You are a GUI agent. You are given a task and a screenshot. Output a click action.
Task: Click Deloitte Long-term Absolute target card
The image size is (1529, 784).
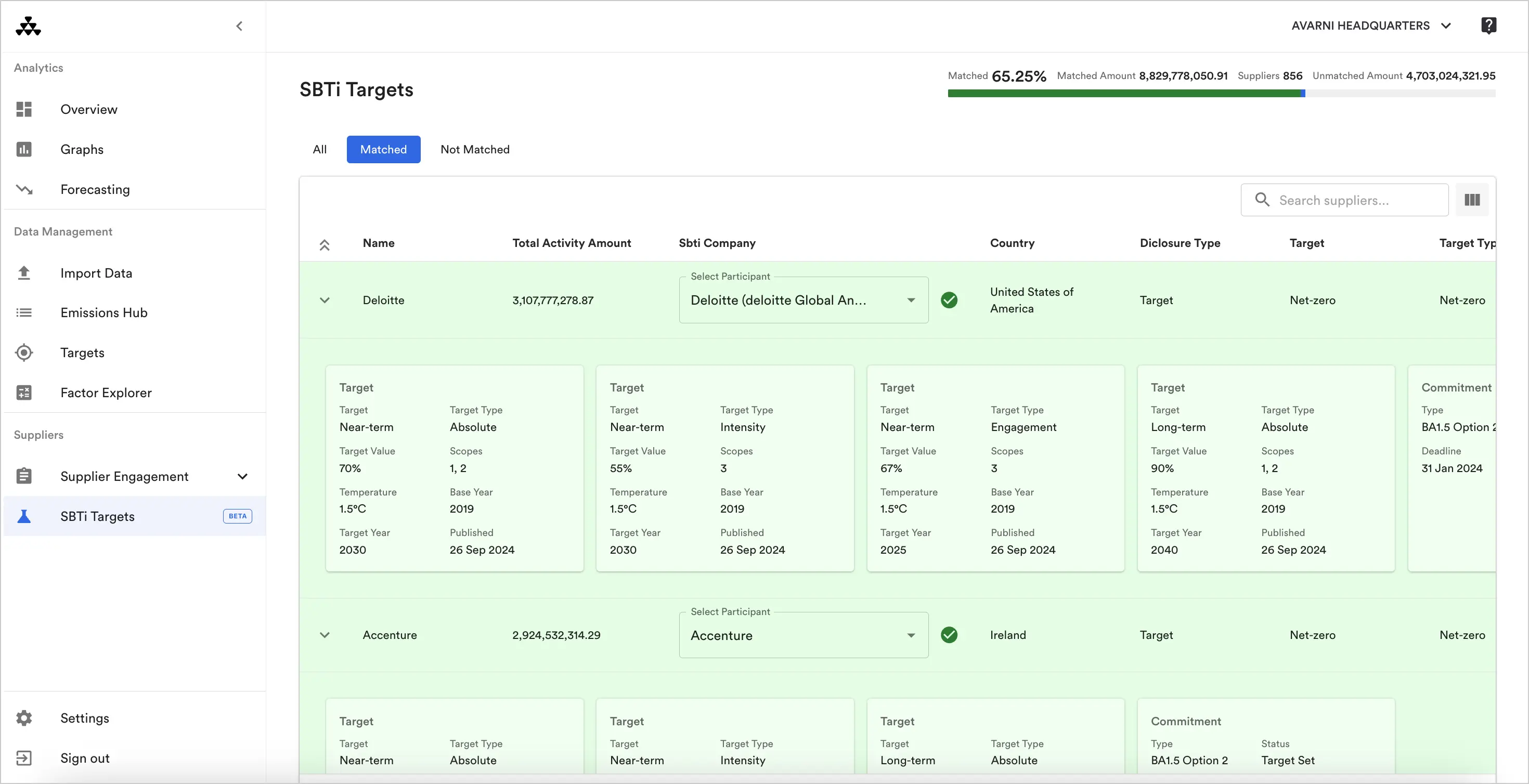(x=1265, y=468)
